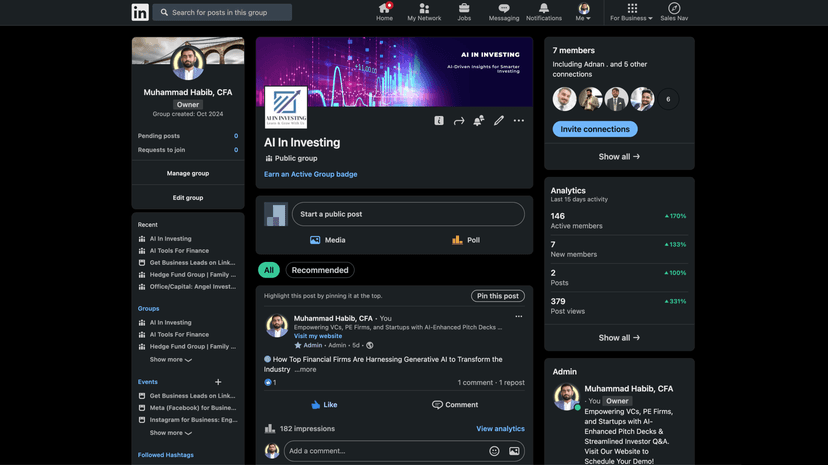Open the For Business dropdown
Image resolution: width=828 pixels, height=465 pixels.
point(632,12)
